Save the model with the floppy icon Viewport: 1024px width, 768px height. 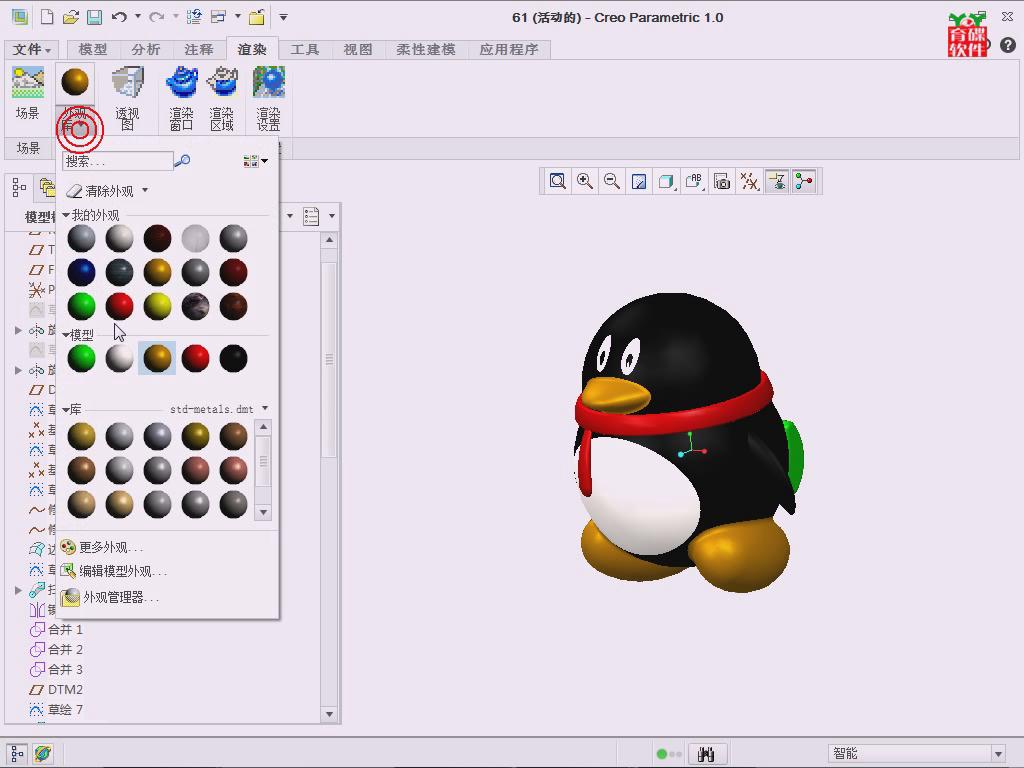(95, 17)
